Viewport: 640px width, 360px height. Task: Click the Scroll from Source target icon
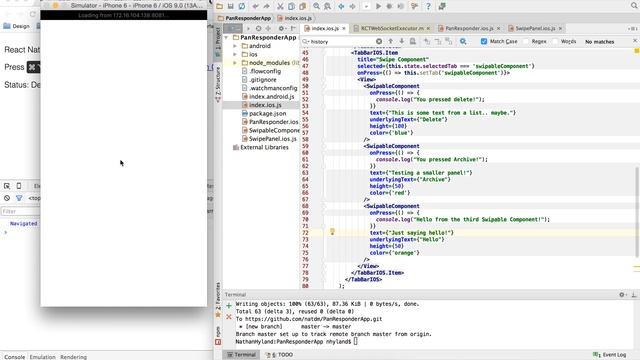click(x=258, y=28)
